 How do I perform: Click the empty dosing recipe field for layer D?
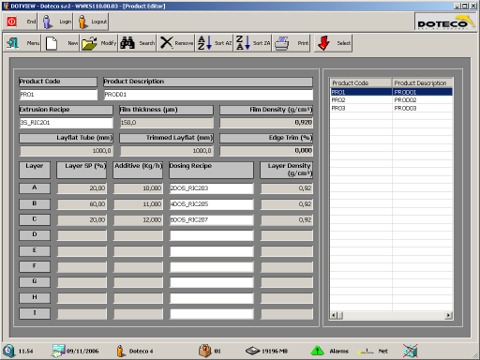click(211, 235)
